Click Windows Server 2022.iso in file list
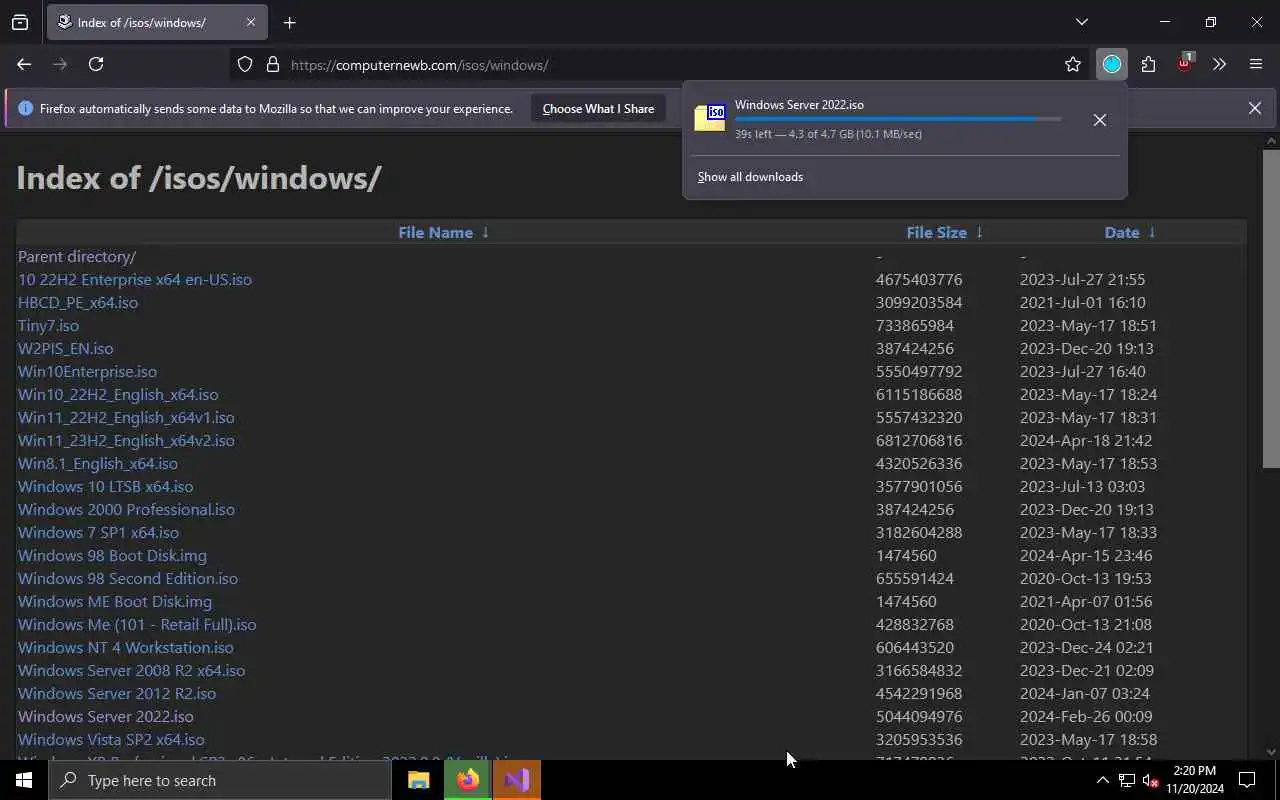This screenshot has width=1280, height=800. click(x=106, y=717)
